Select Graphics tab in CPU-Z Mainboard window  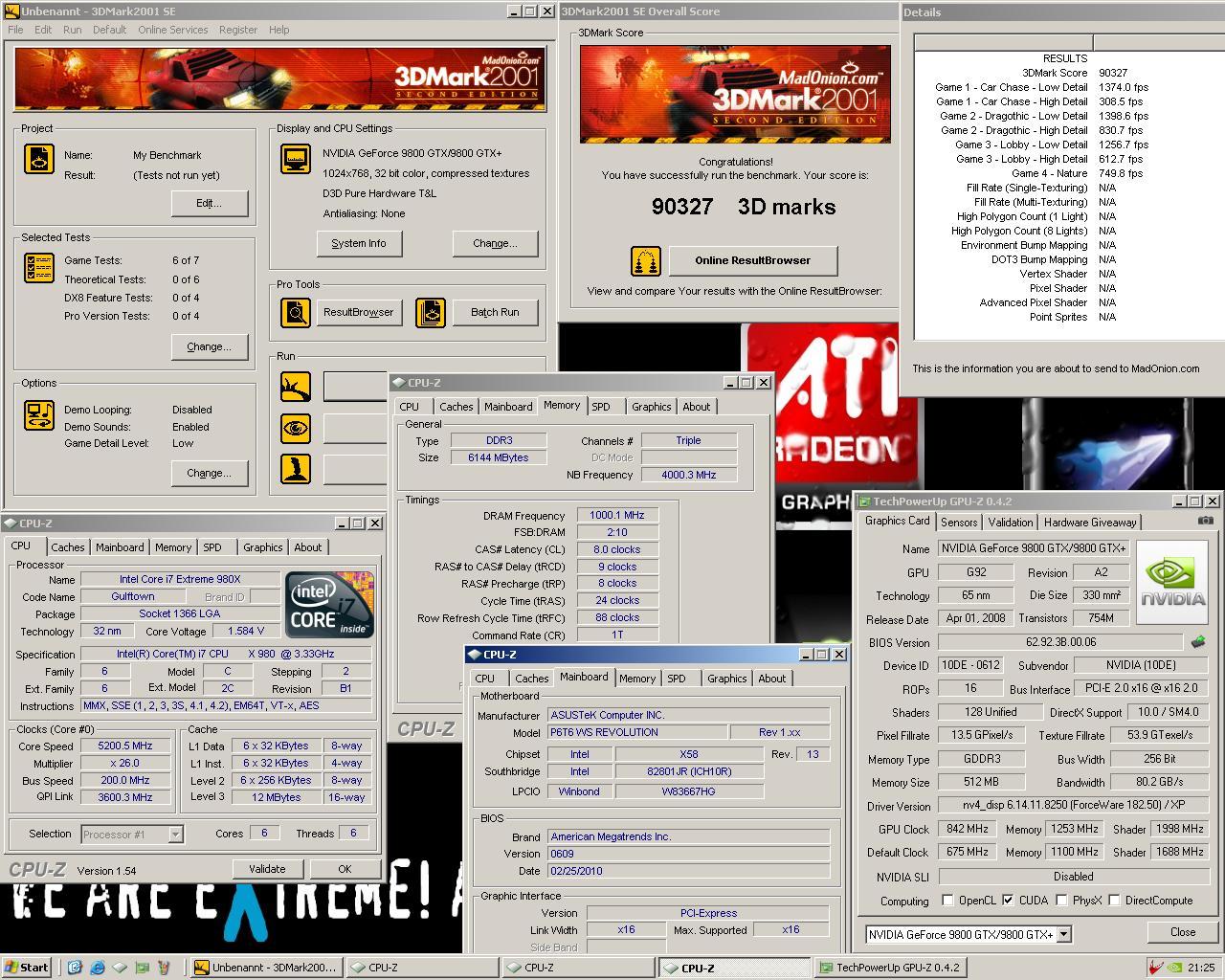(726, 679)
